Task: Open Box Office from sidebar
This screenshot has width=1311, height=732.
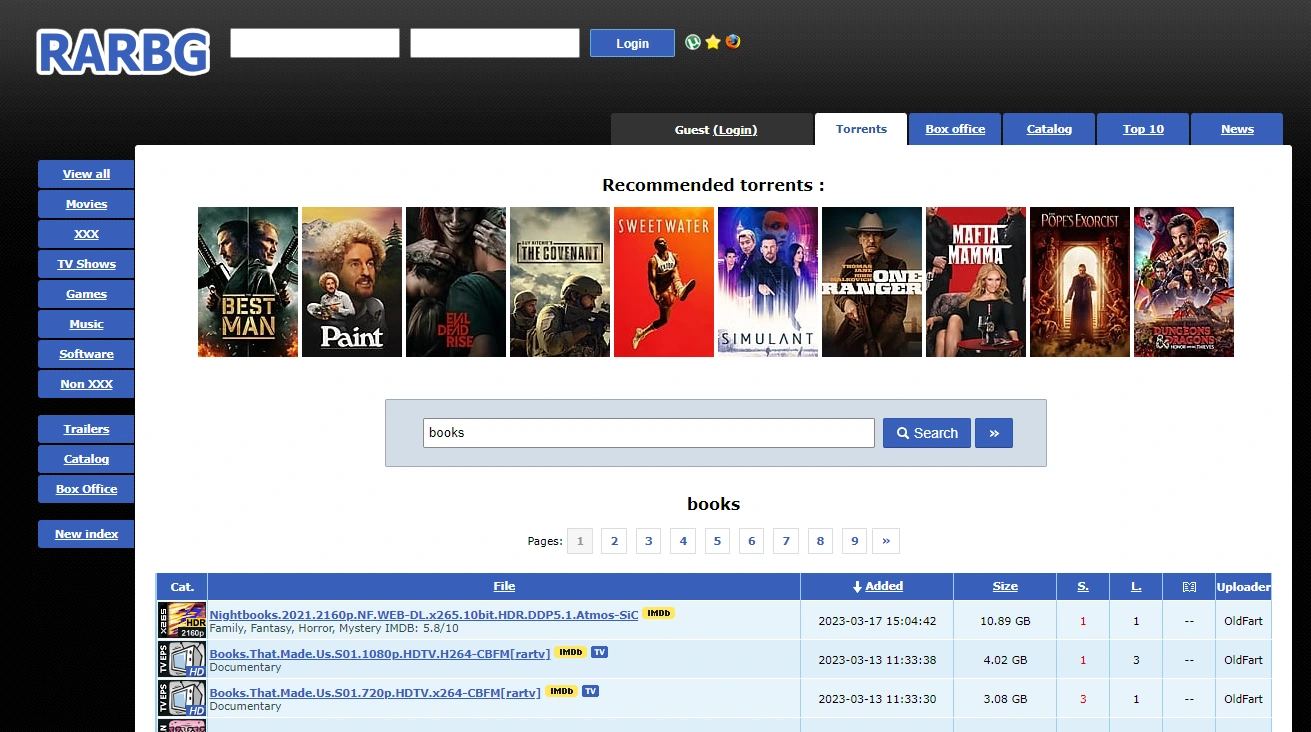Action: coord(86,489)
